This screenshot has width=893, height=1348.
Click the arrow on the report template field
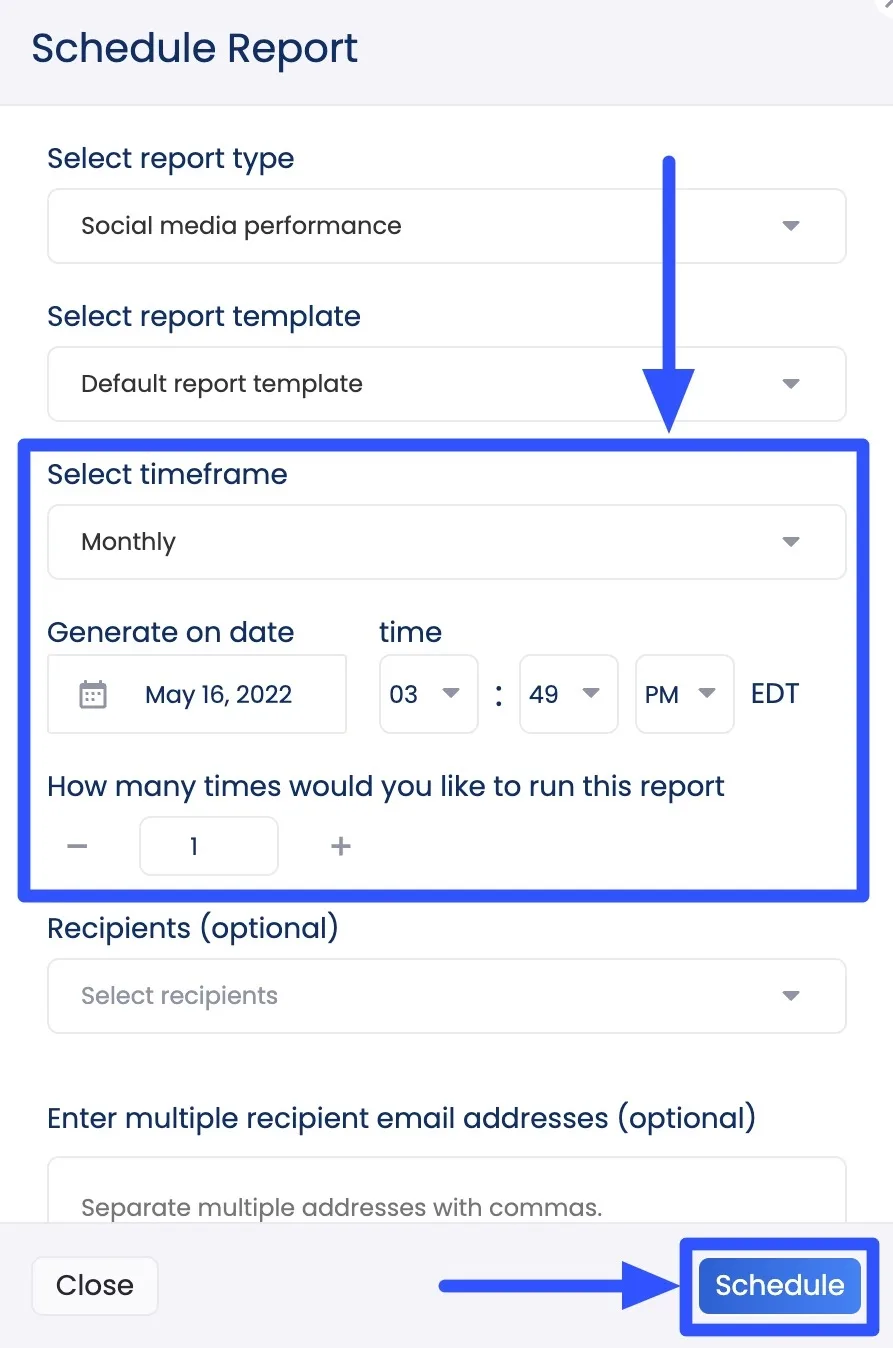791,384
